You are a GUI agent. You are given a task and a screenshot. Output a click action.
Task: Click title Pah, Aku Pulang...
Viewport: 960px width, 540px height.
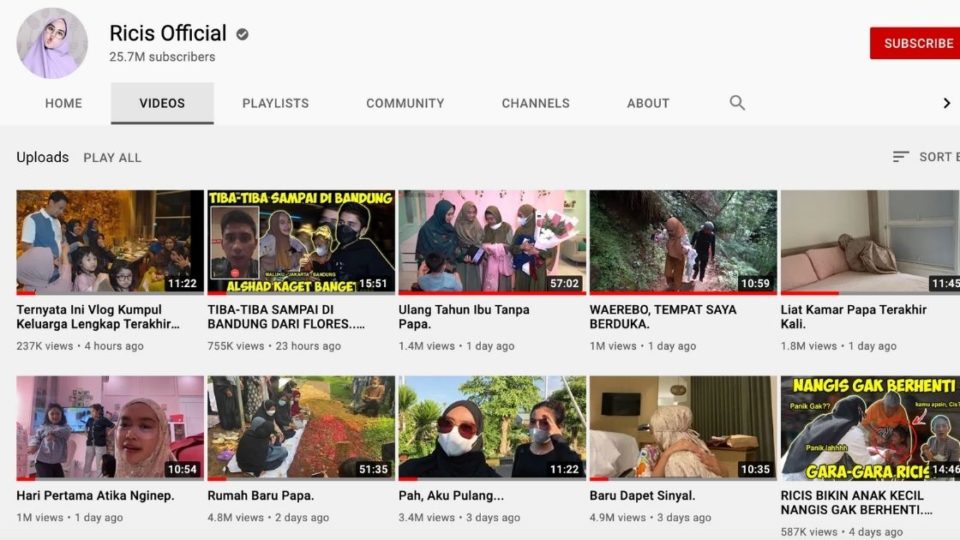pyautogui.click(x=451, y=496)
